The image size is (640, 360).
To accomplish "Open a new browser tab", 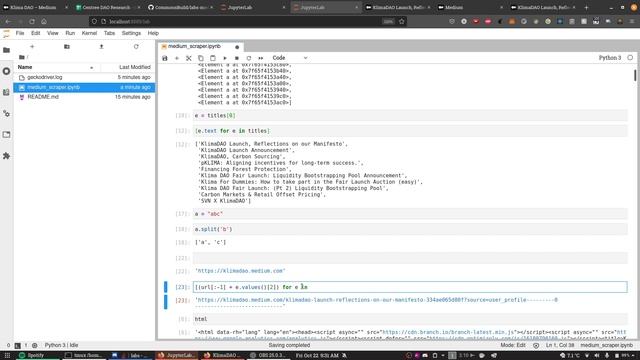I will pyautogui.click(x=586, y=7).
